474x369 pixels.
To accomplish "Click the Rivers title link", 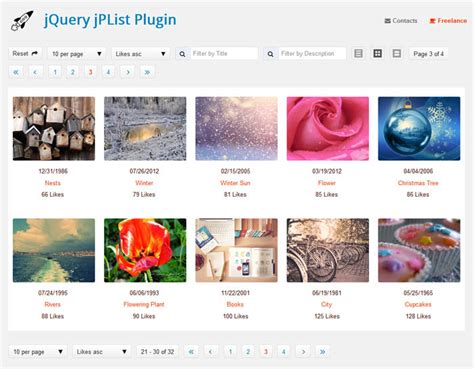I will (x=53, y=304).
